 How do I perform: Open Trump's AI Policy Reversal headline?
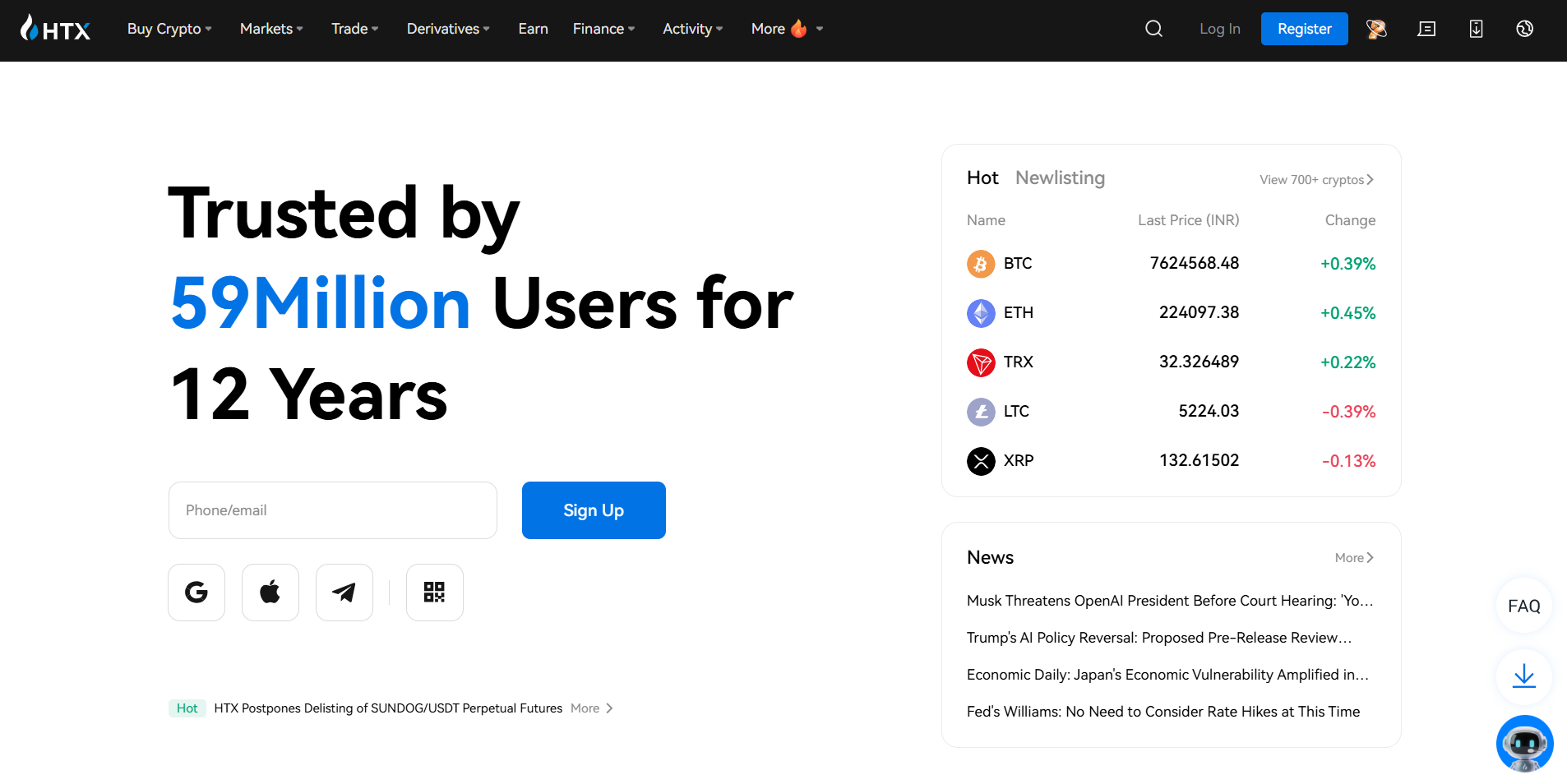pyautogui.click(x=1159, y=638)
